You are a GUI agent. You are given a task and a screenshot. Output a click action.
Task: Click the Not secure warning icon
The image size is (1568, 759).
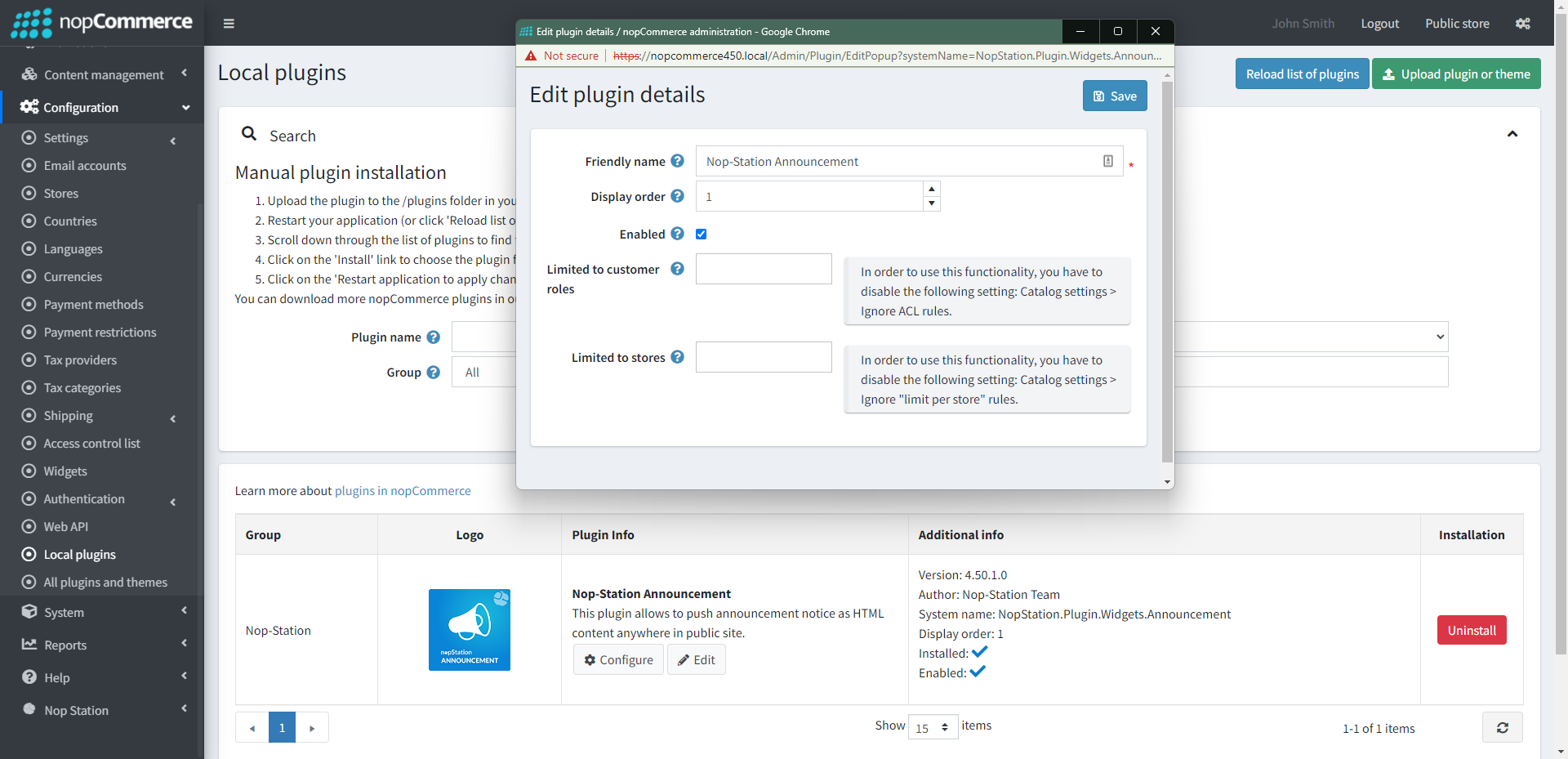pos(531,56)
